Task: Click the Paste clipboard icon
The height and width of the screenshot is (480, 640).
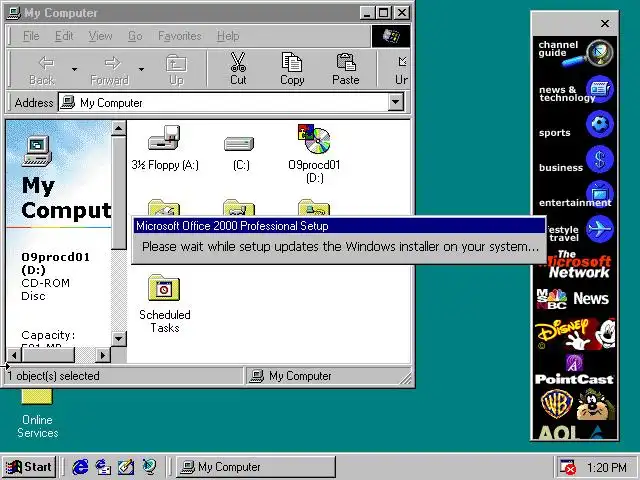Action: click(x=346, y=62)
